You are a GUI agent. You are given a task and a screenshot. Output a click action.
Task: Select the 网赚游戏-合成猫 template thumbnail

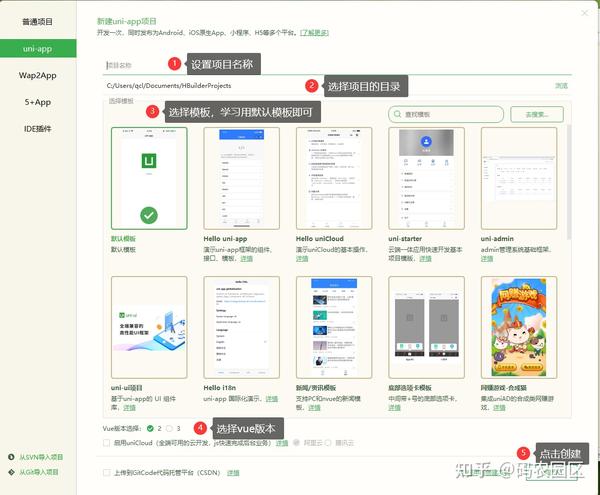tap(519, 327)
